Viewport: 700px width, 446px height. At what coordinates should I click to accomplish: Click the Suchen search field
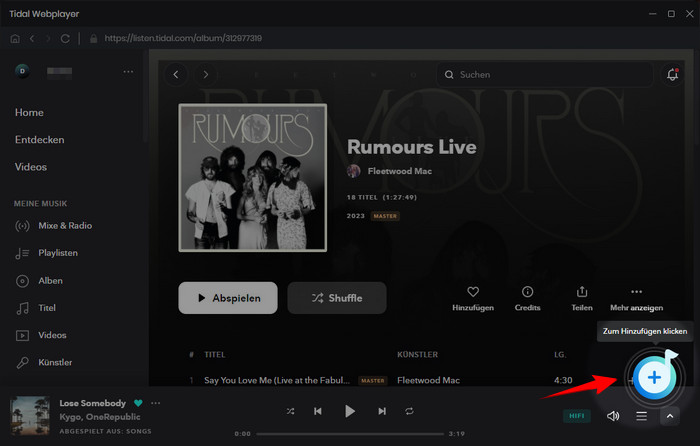point(545,75)
